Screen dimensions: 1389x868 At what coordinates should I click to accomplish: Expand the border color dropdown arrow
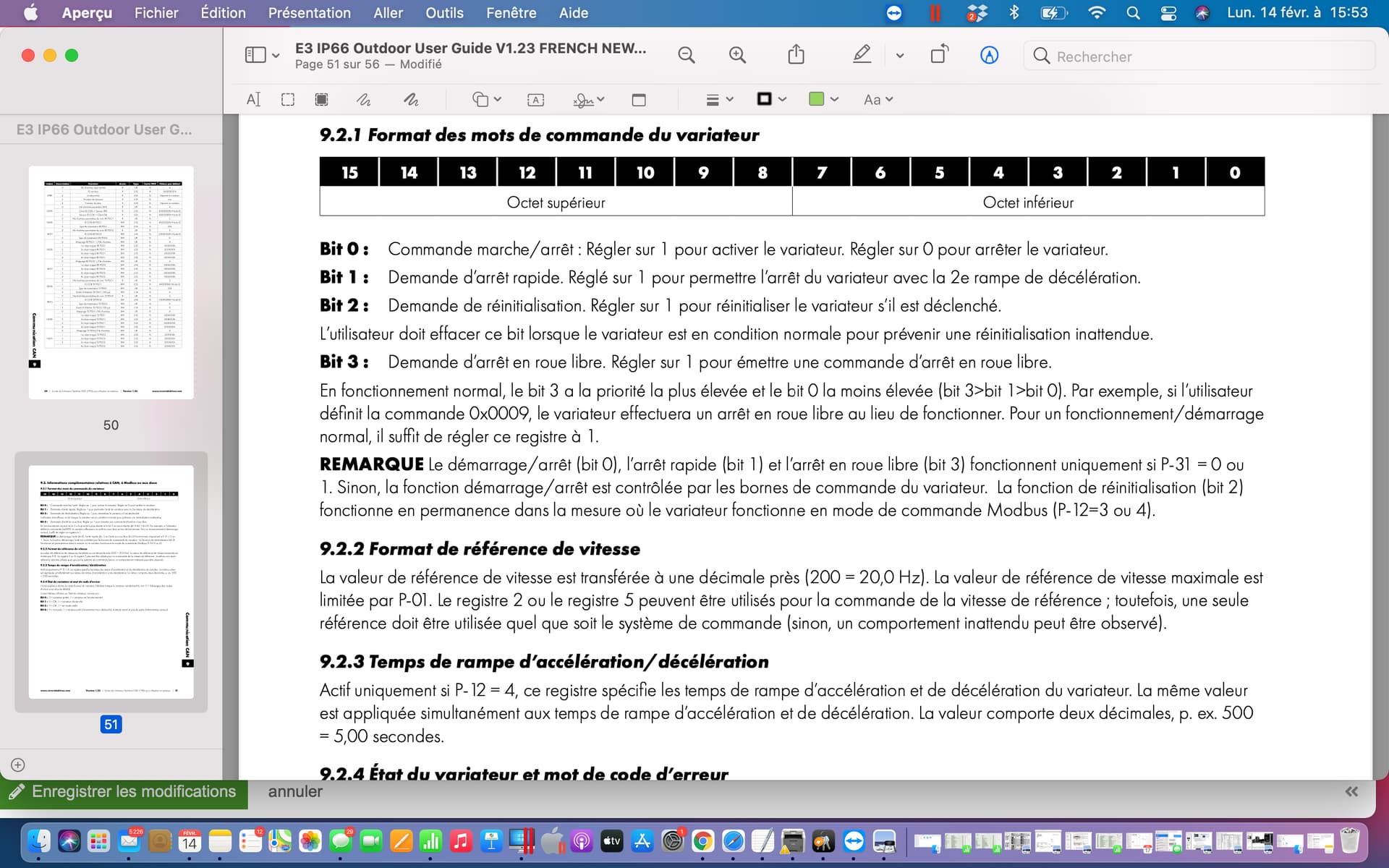click(782, 100)
